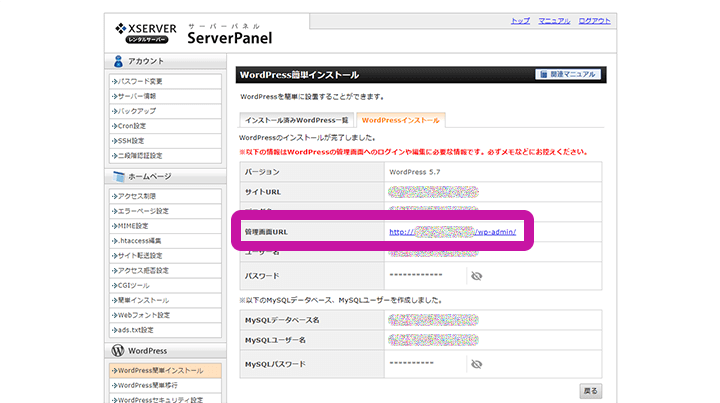The image size is (720, 403).
Task: Go to トップ link in header
Action: point(520,20)
